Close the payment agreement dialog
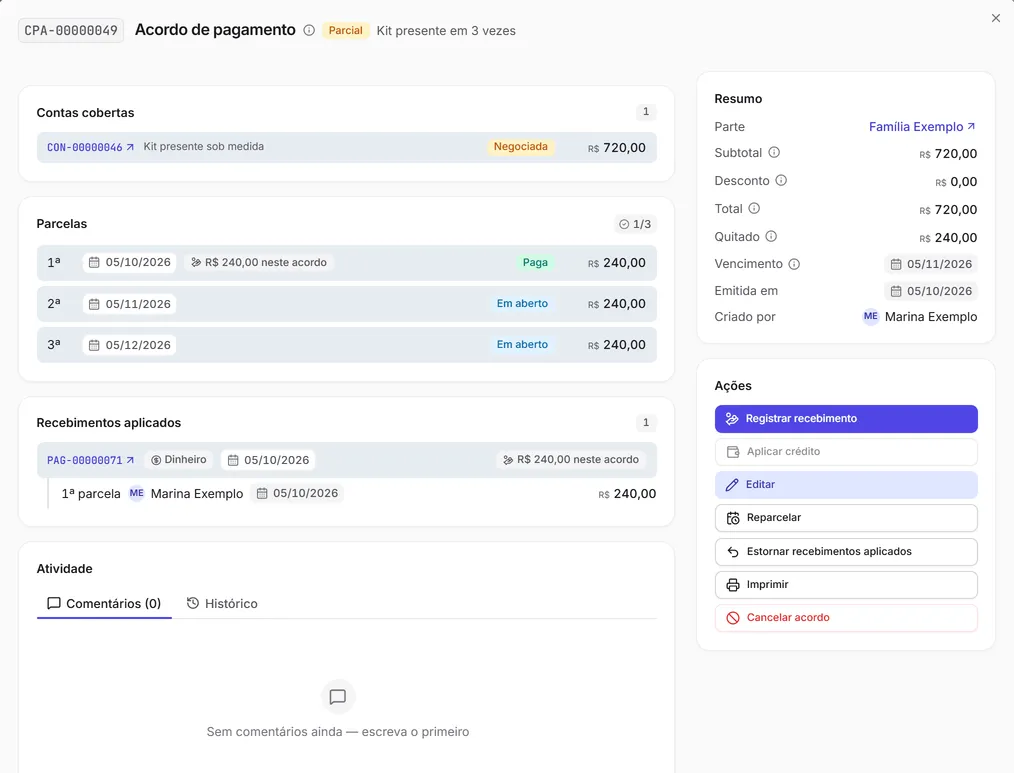This screenshot has width=1014, height=773. (x=996, y=18)
